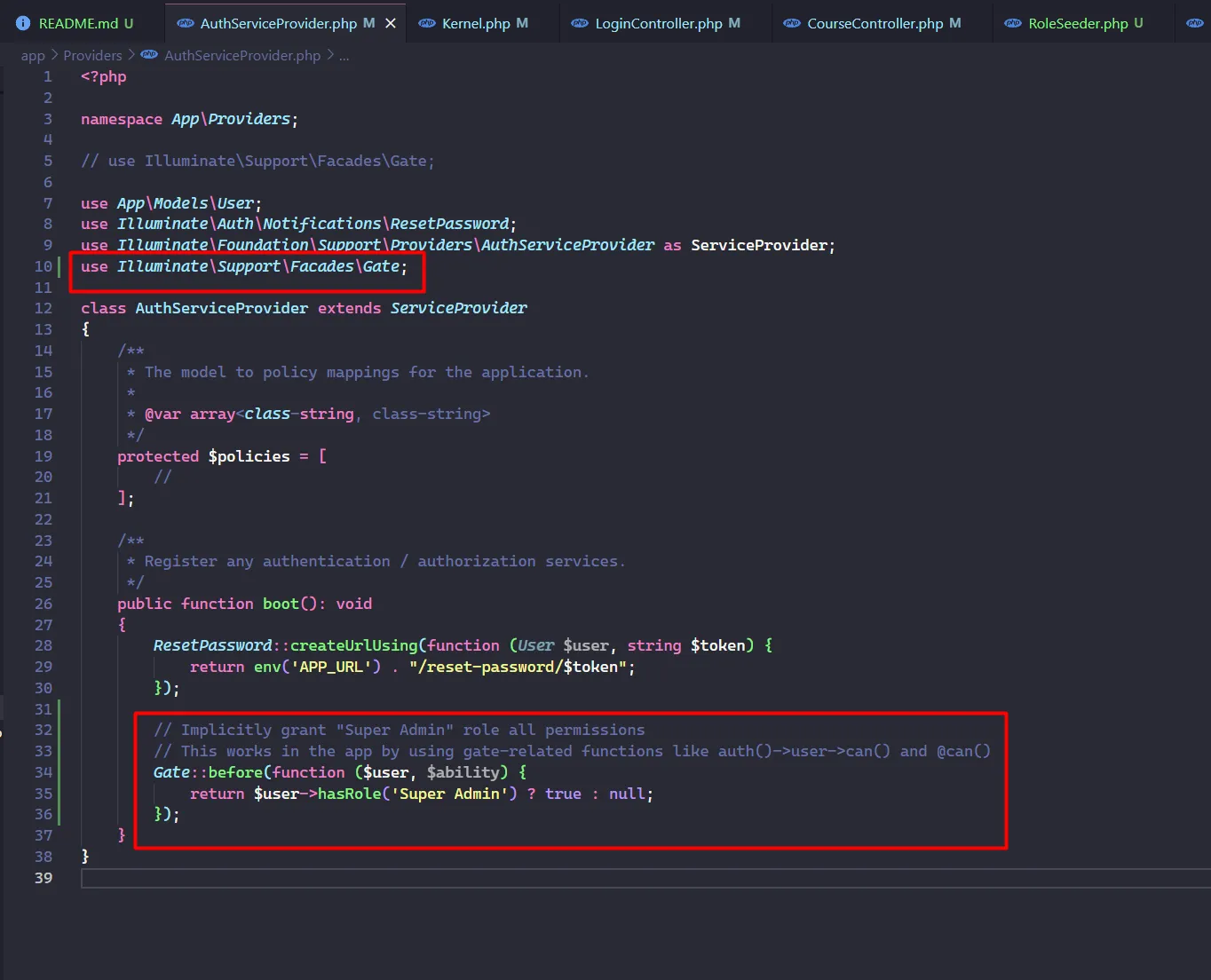The width and height of the screenshot is (1211, 980).
Task: Switch to the Kernel.php tab
Action: point(476,23)
